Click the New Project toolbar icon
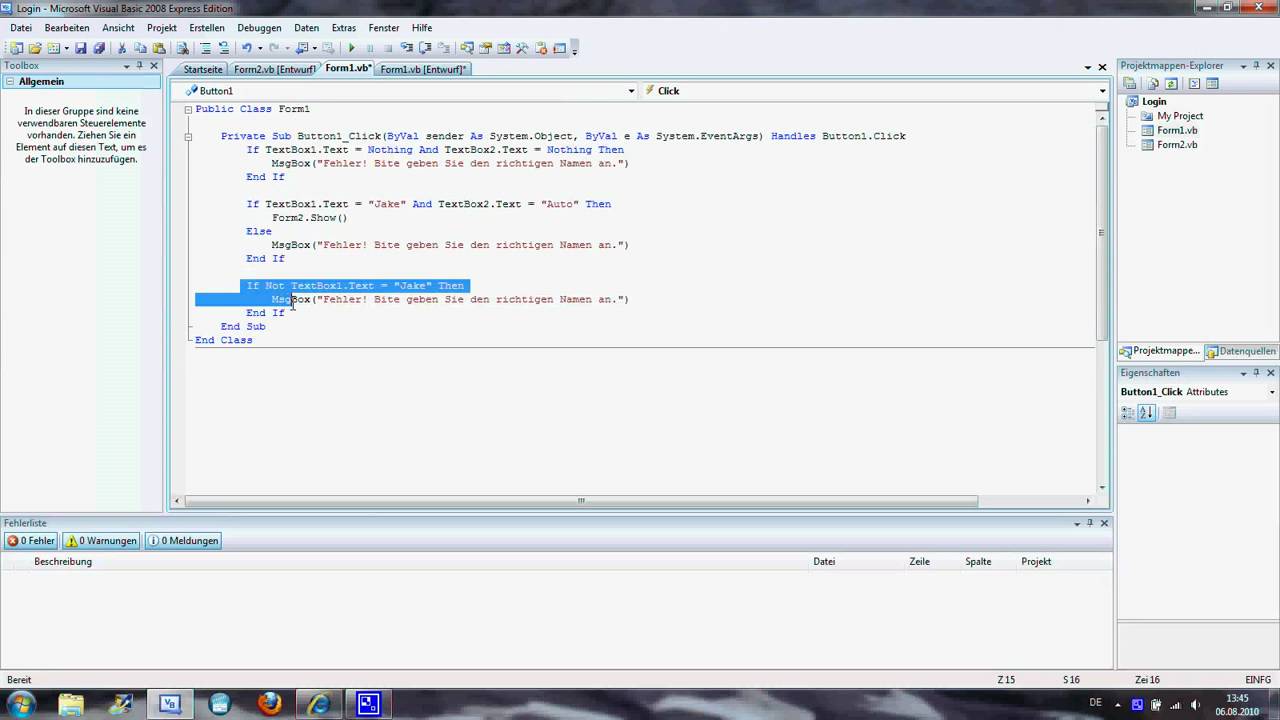The image size is (1280, 720). point(16,48)
